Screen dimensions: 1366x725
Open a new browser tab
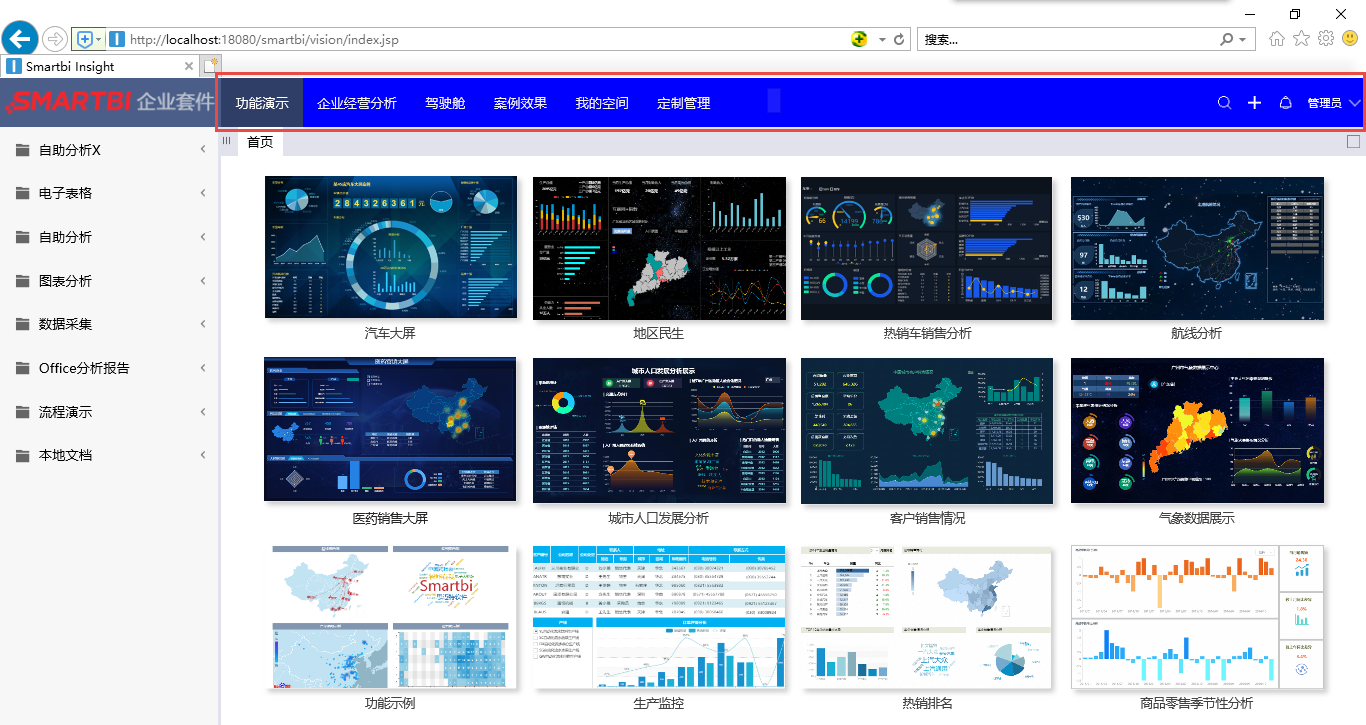coord(211,66)
